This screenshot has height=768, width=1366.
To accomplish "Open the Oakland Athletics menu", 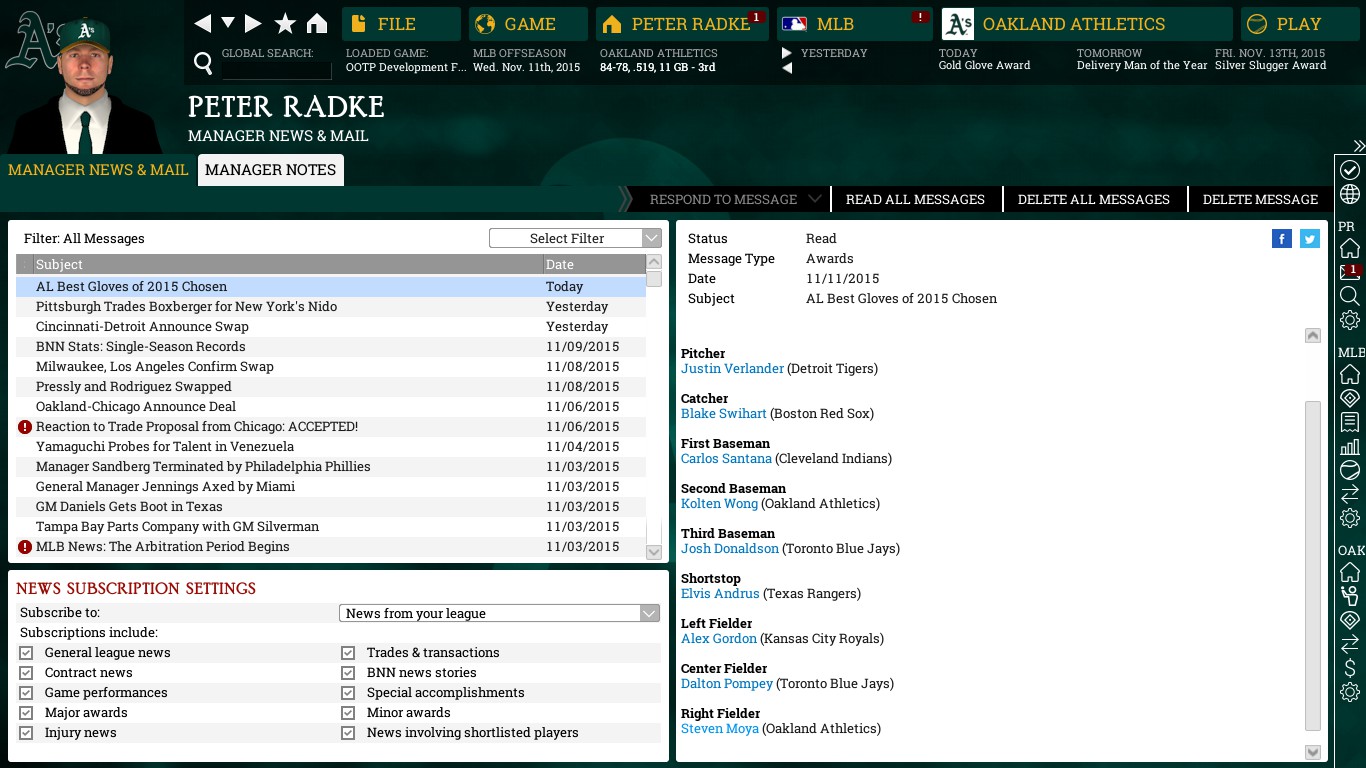I will 1087,24.
